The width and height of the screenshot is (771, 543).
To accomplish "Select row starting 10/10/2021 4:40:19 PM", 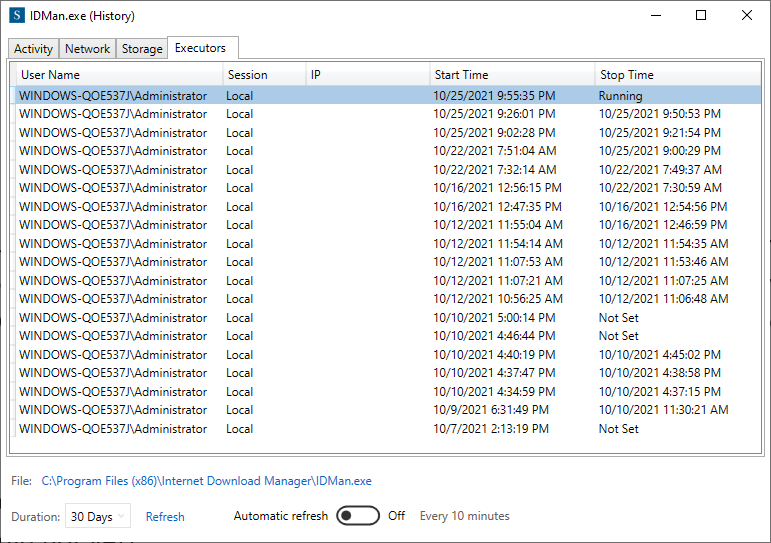I will (387, 355).
